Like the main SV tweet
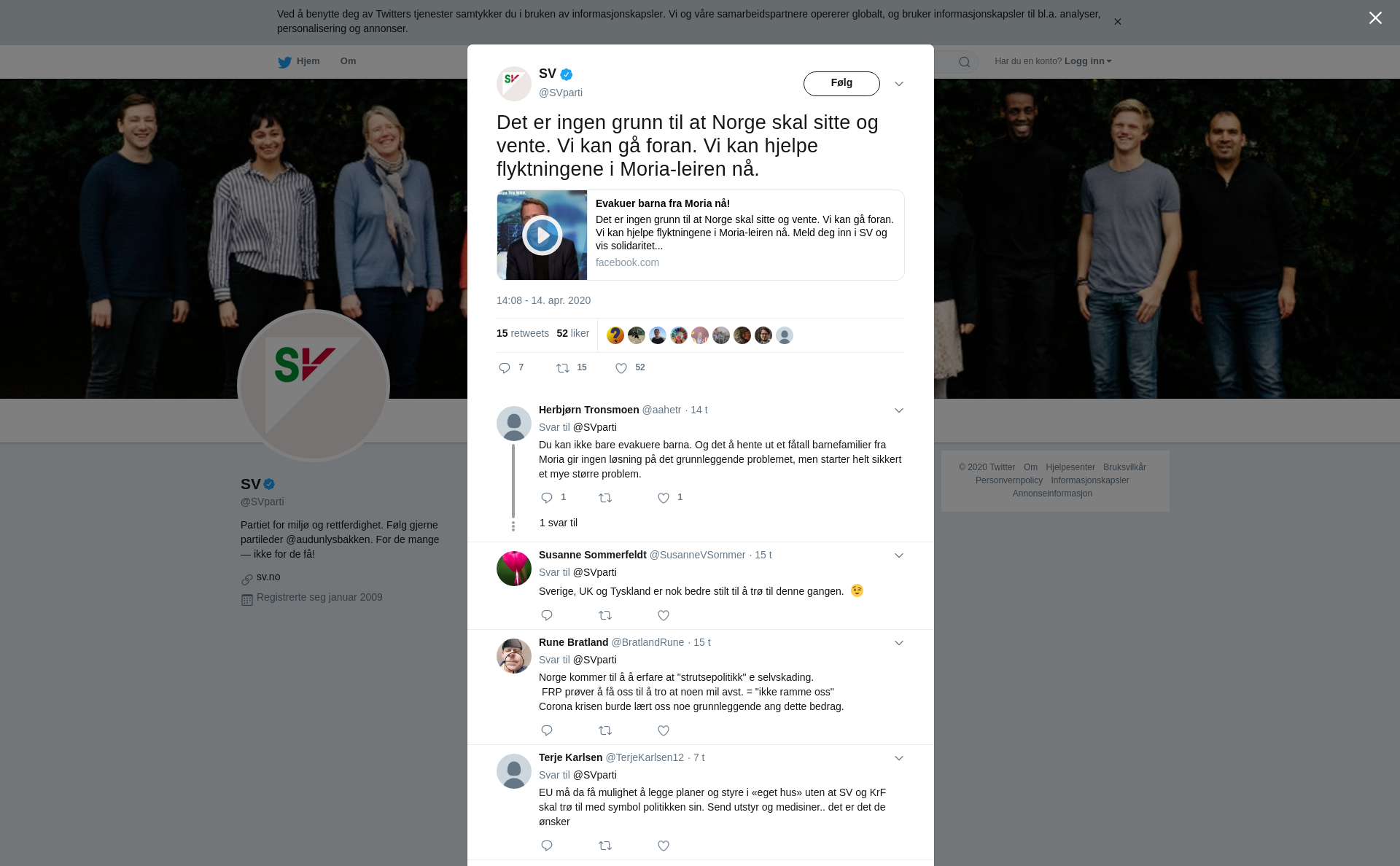 (621, 368)
